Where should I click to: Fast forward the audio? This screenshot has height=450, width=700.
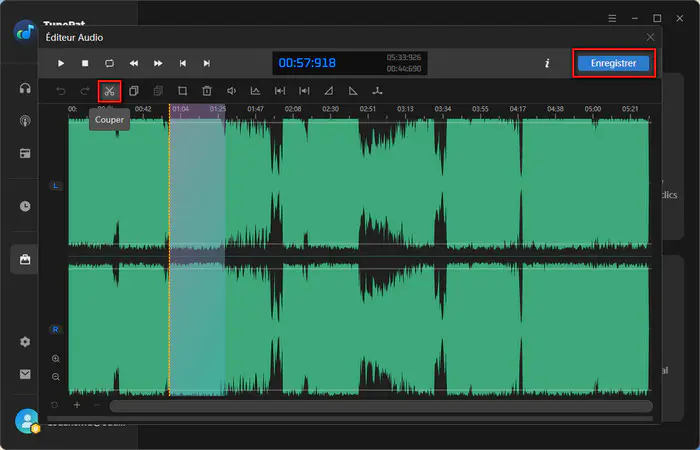pos(158,63)
